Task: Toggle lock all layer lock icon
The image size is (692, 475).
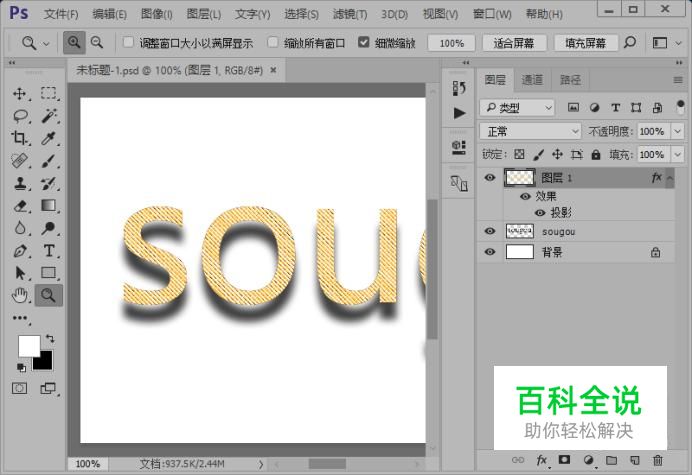Action: (x=596, y=155)
